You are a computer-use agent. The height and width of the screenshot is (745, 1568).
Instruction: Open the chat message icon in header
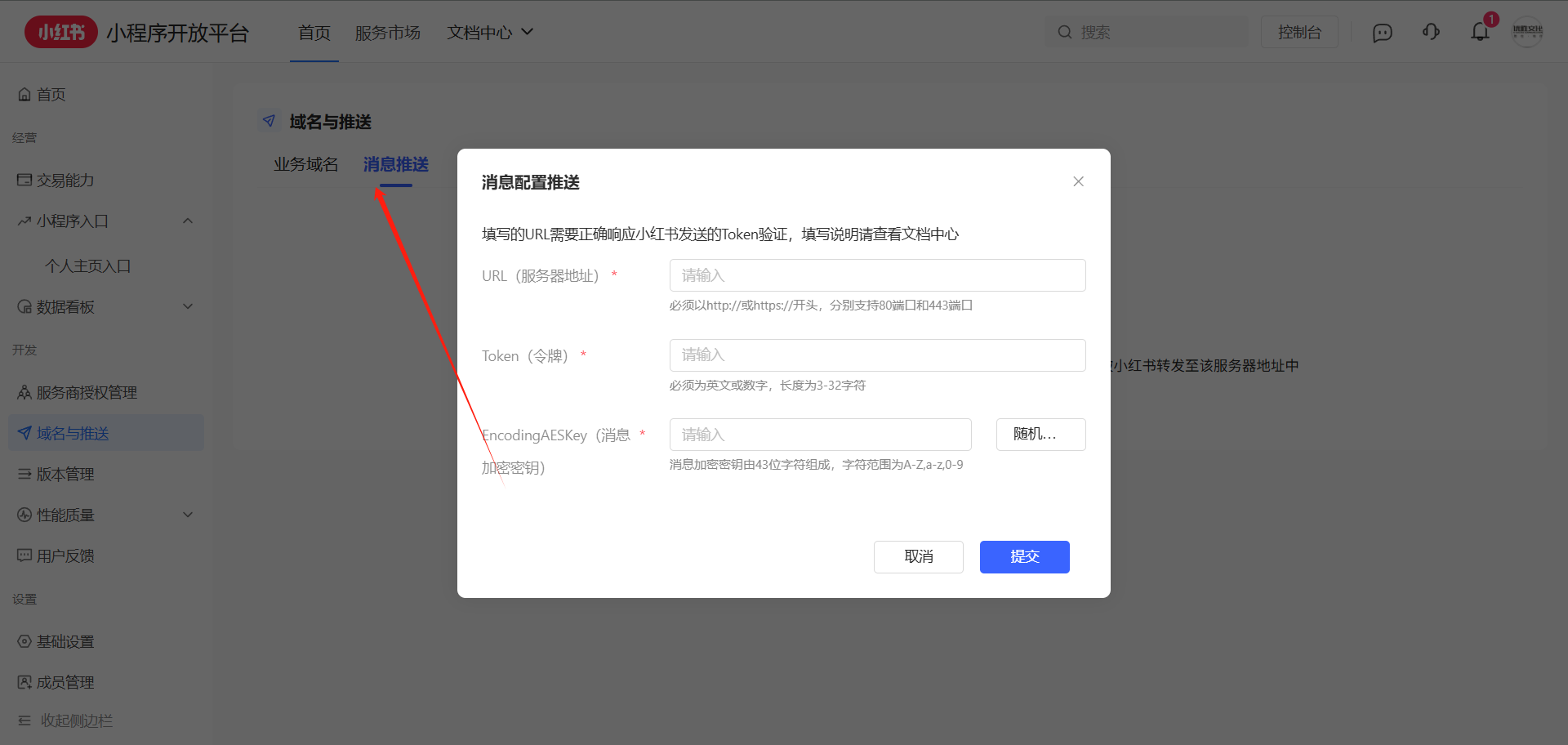(x=1382, y=33)
